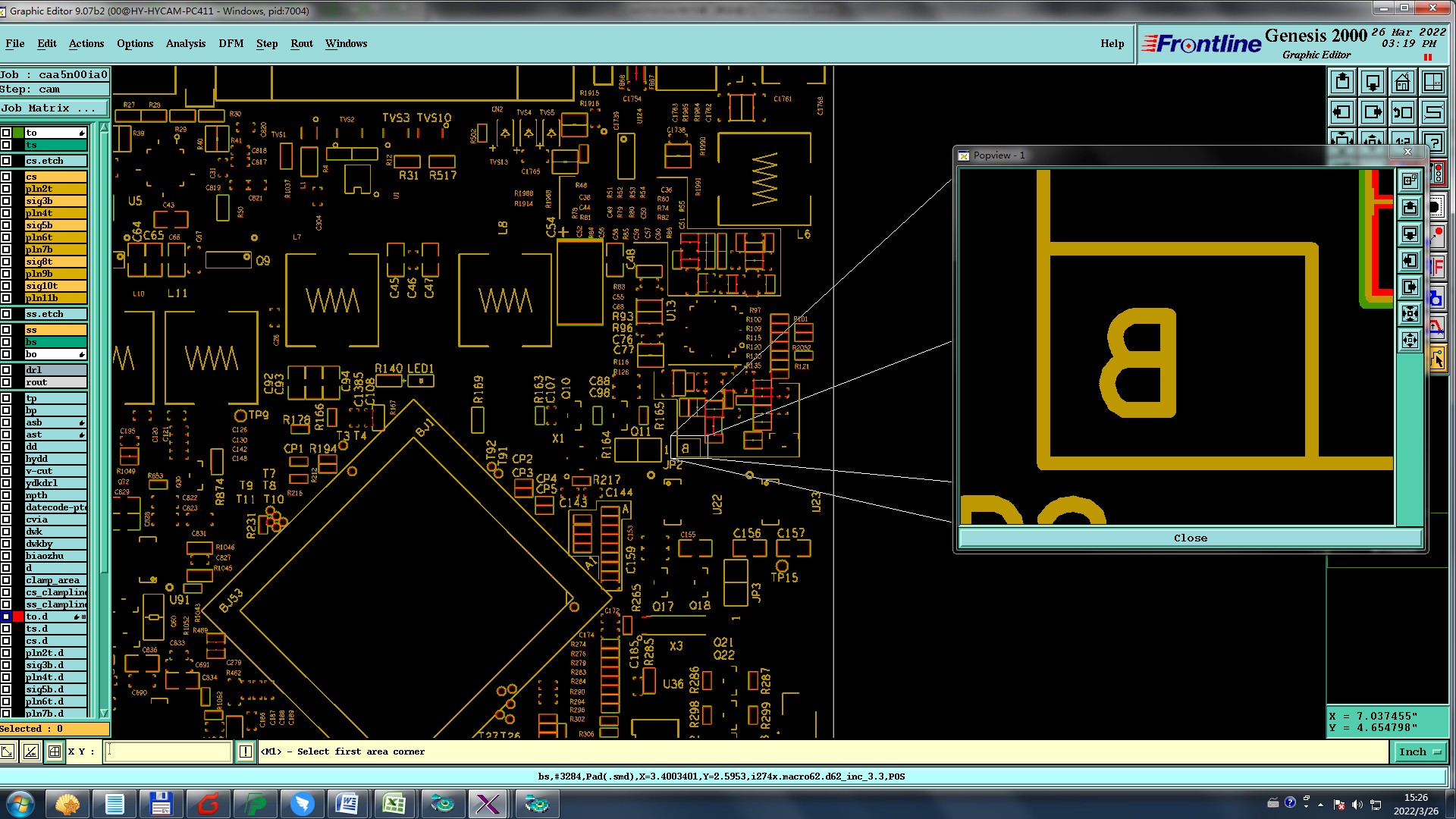
Task: Open the Analysis menu
Action: (186, 43)
